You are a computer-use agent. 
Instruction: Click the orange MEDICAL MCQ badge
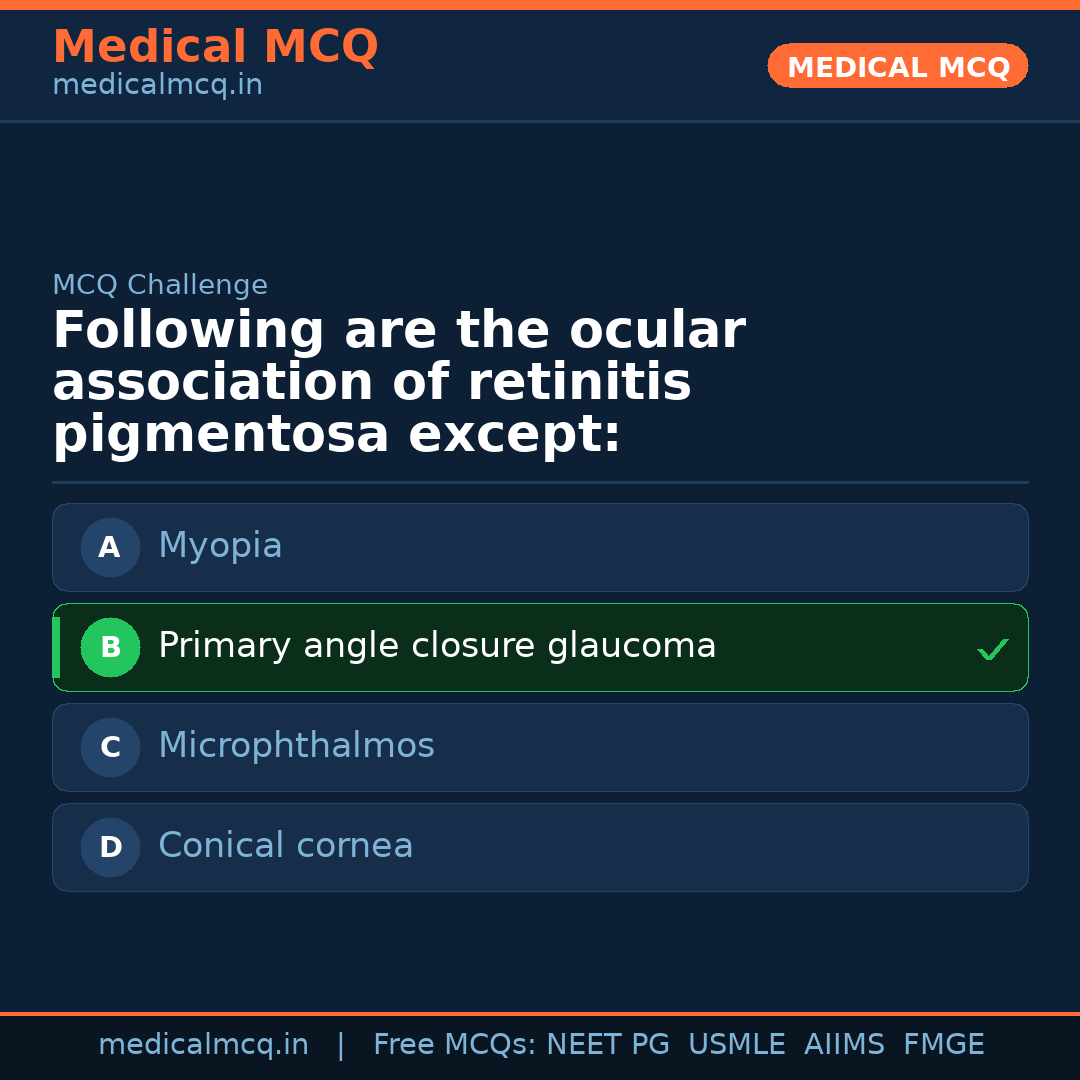(897, 66)
